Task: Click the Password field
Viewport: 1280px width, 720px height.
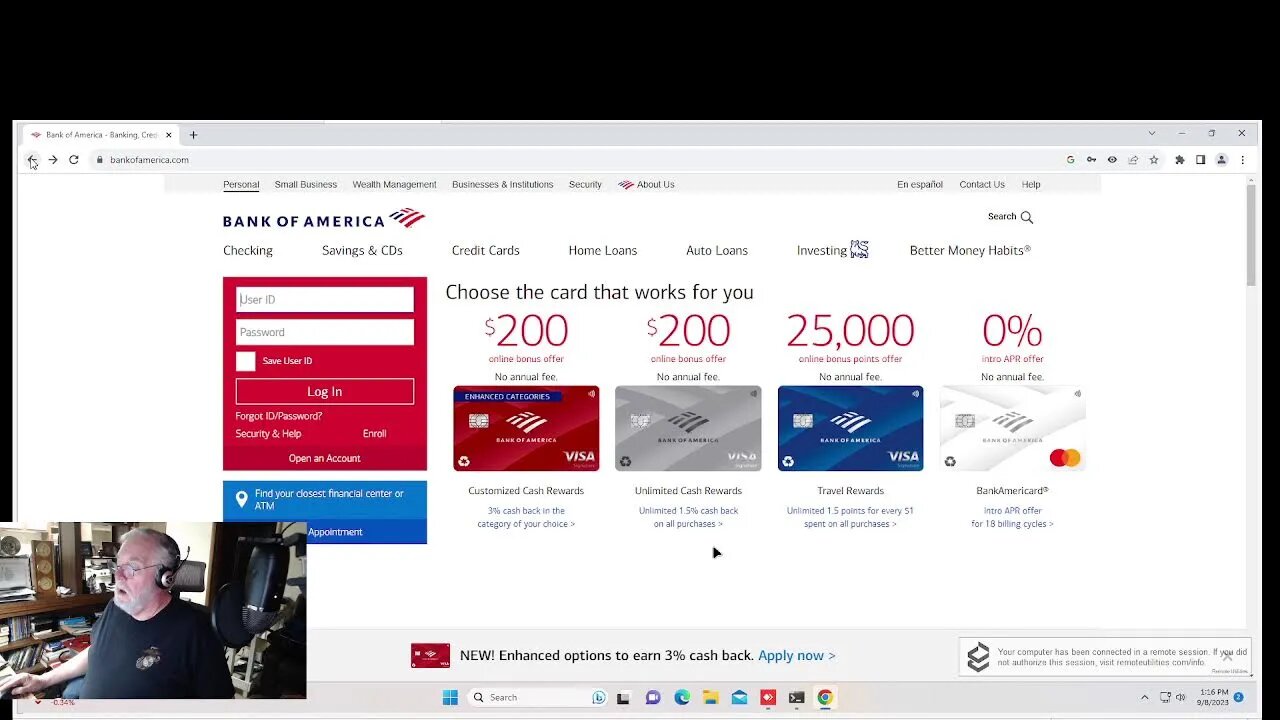Action: [x=325, y=332]
